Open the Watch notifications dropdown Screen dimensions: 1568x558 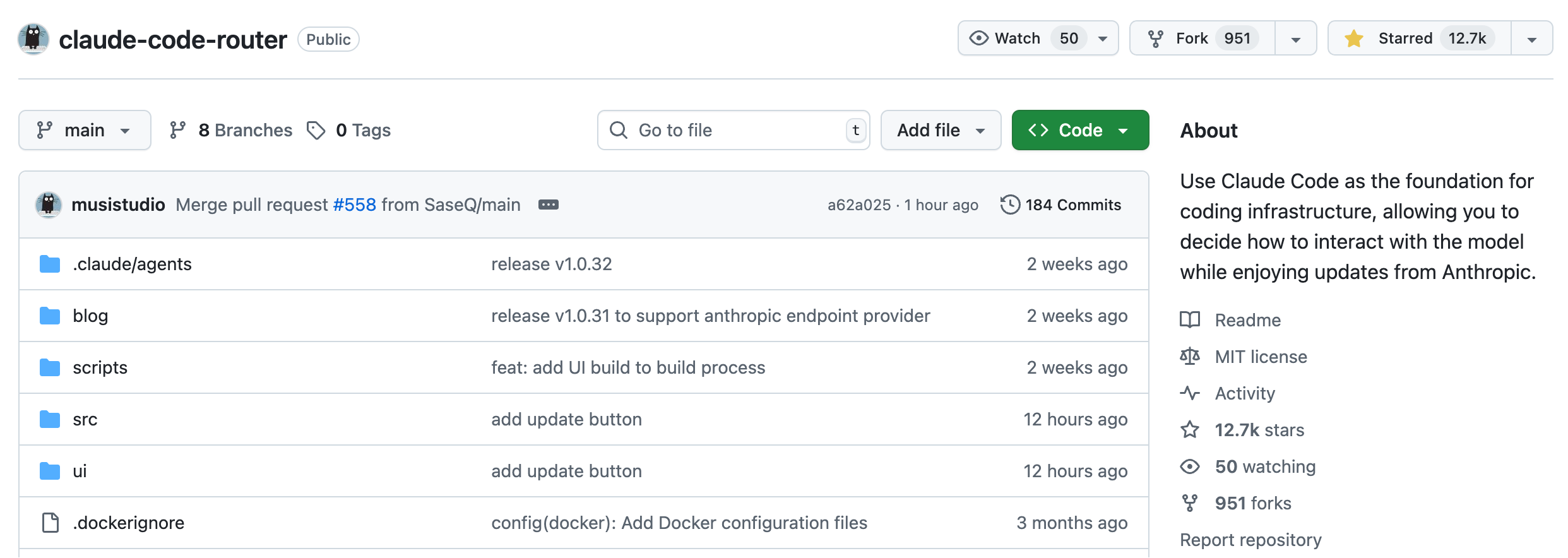point(1038,39)
